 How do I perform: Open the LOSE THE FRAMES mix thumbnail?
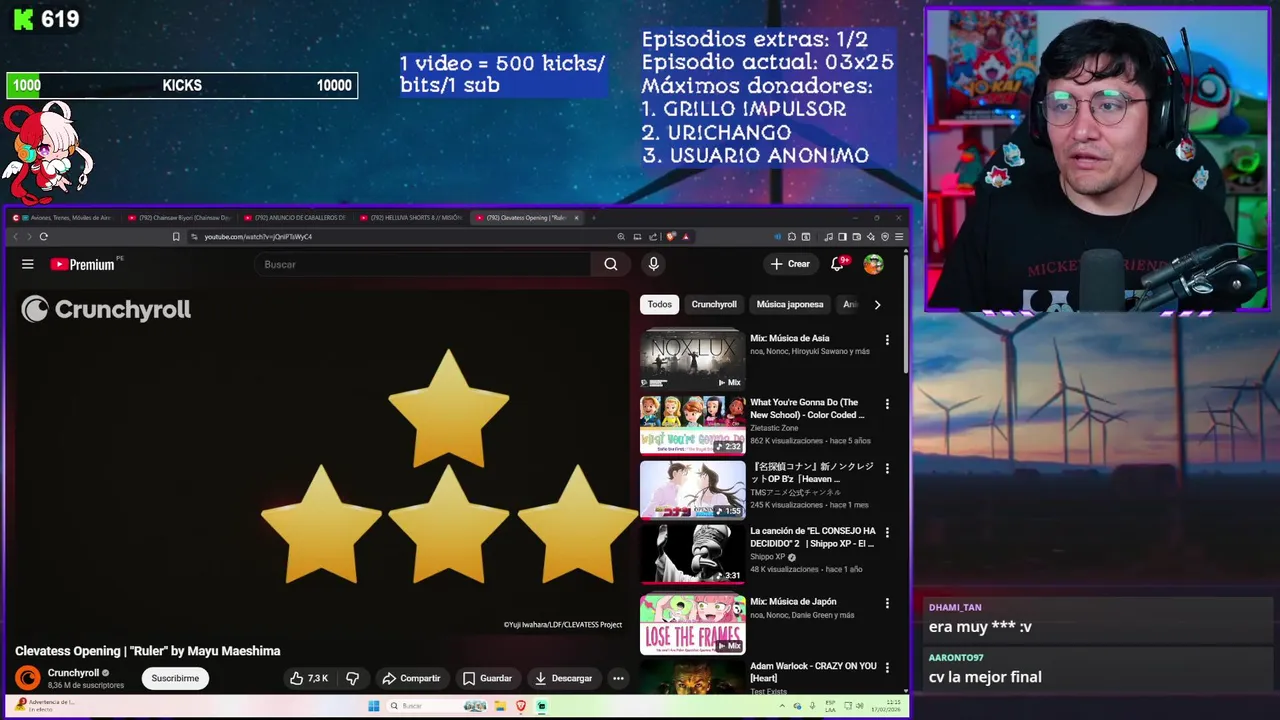click(x=692, y=624)
